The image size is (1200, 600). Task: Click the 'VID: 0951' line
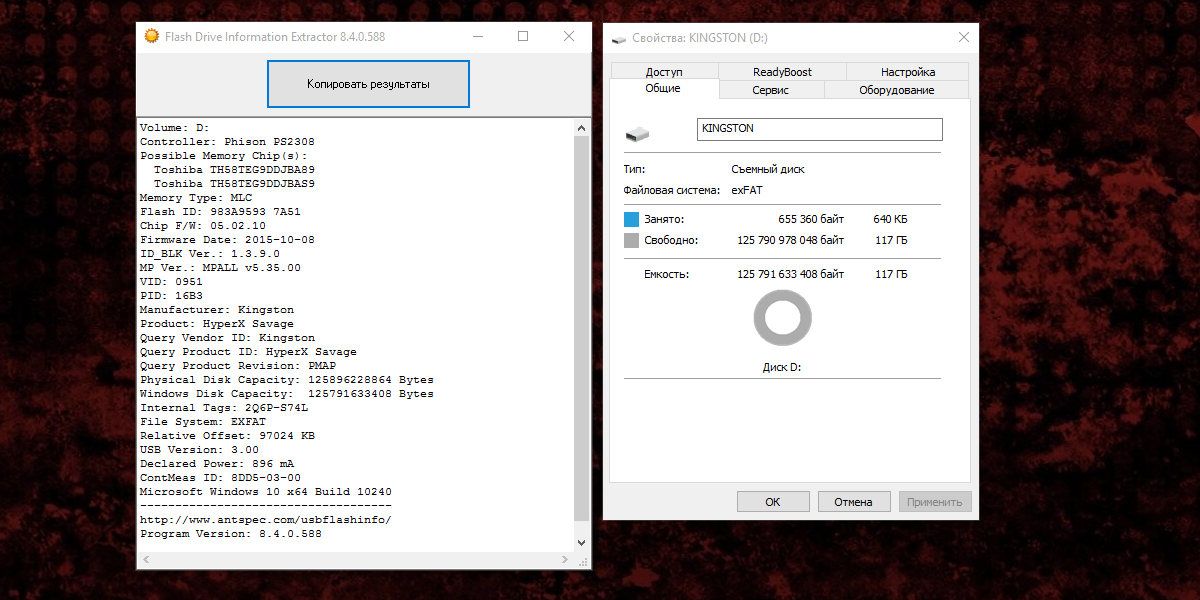click(171, 282)
